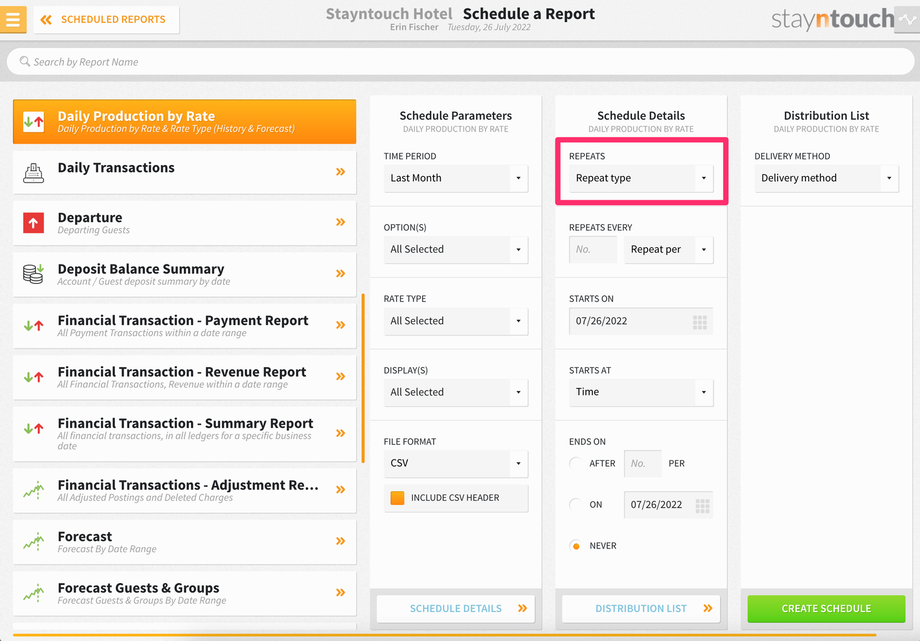Open the Starts At Time dropdown
The height and width of the screenshot is (641, 920).
[641, 392]
